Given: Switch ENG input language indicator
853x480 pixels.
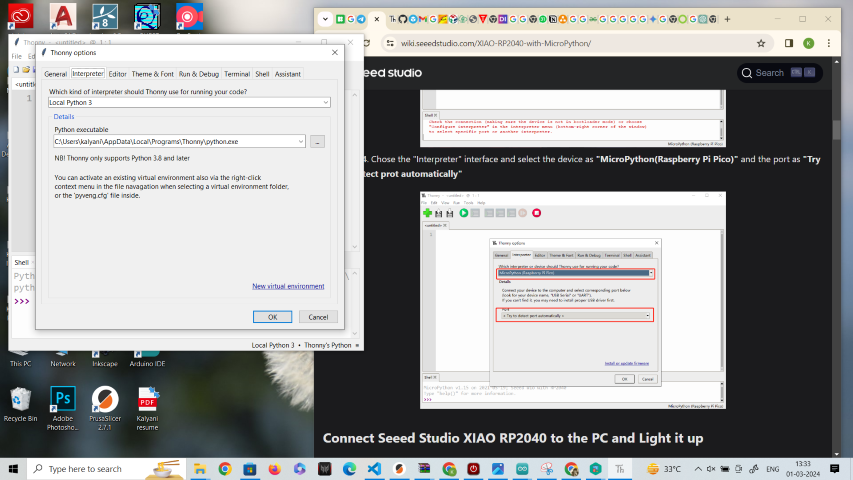Looking at the screenshot, I should (772, 469).
